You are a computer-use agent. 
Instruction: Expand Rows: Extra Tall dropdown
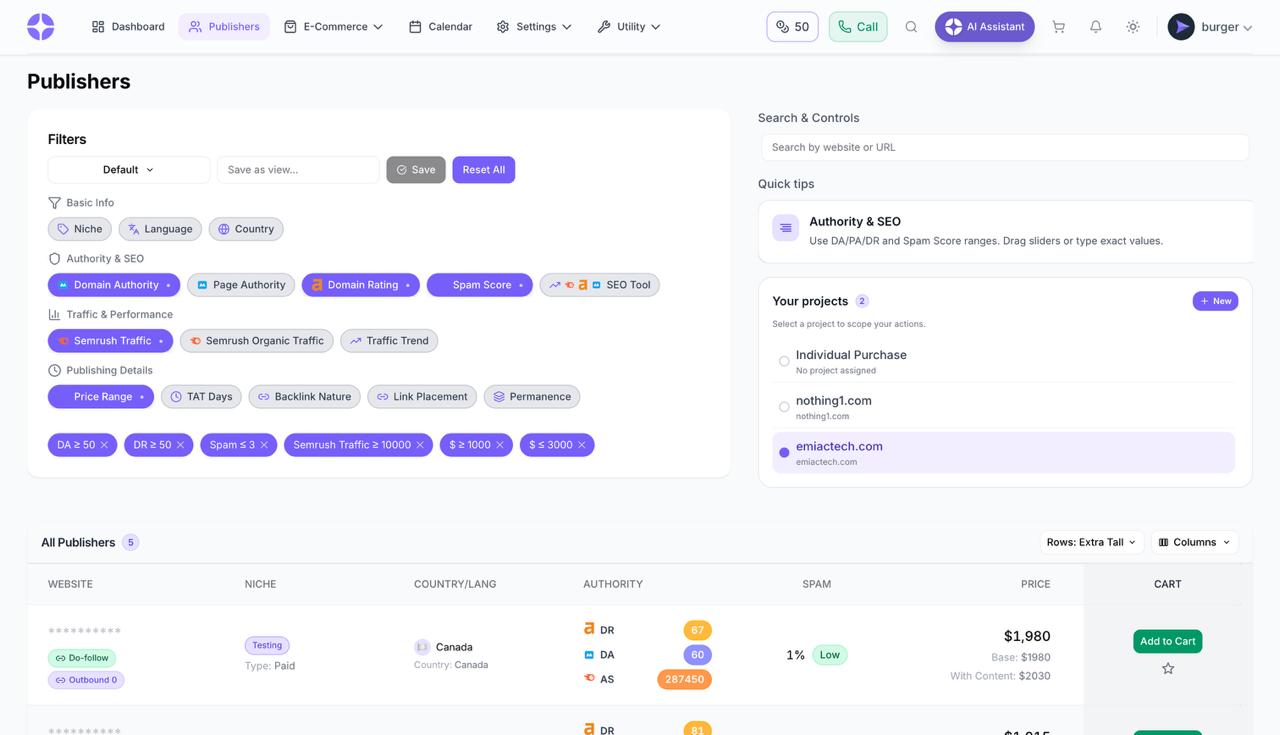(1091, 542)
